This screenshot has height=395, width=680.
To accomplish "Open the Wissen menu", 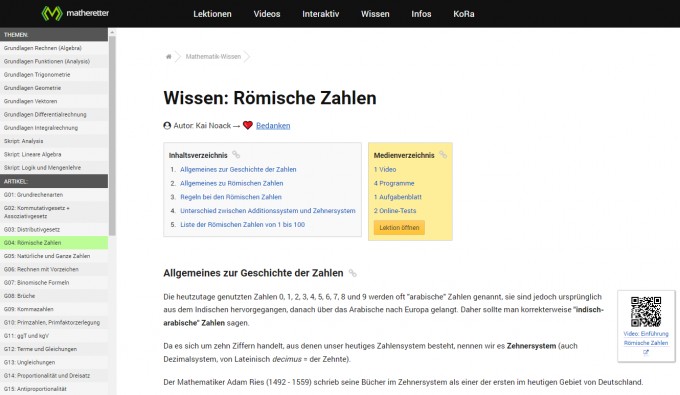I will click(375, 14).
